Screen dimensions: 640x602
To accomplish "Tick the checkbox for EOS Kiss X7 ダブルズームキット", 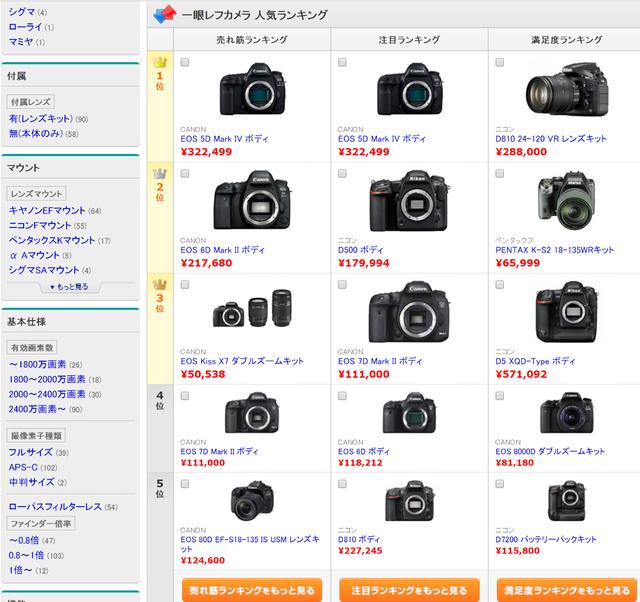I will (x=185, y=284).
